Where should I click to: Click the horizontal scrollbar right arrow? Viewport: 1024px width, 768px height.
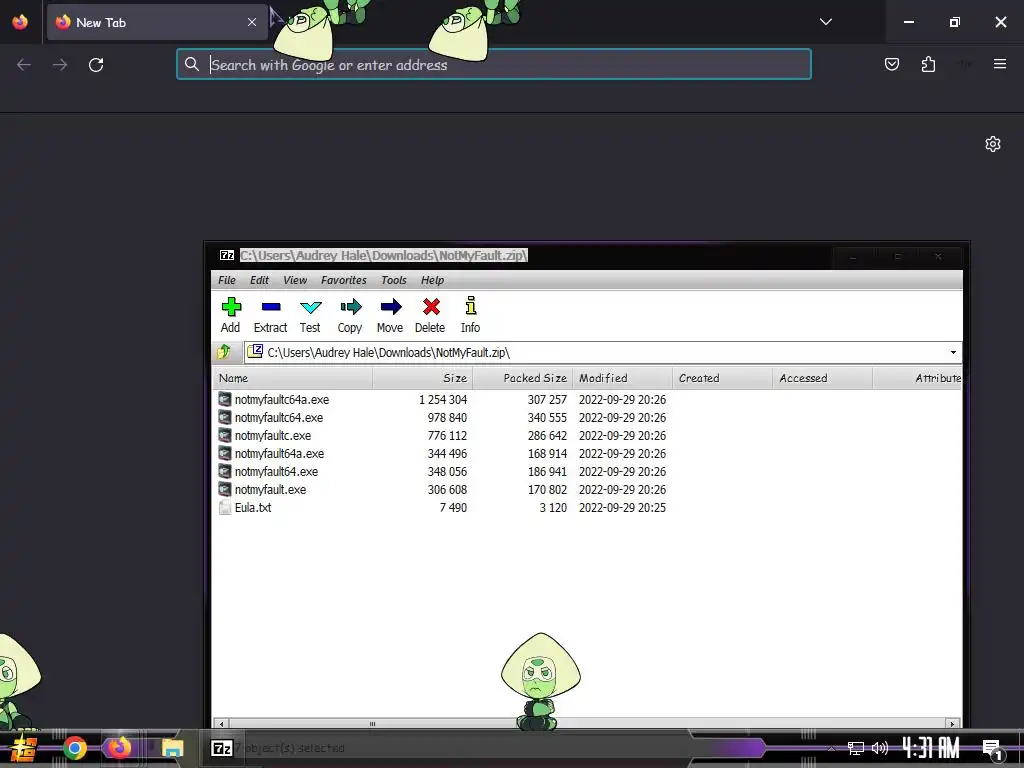coord(952,724)
